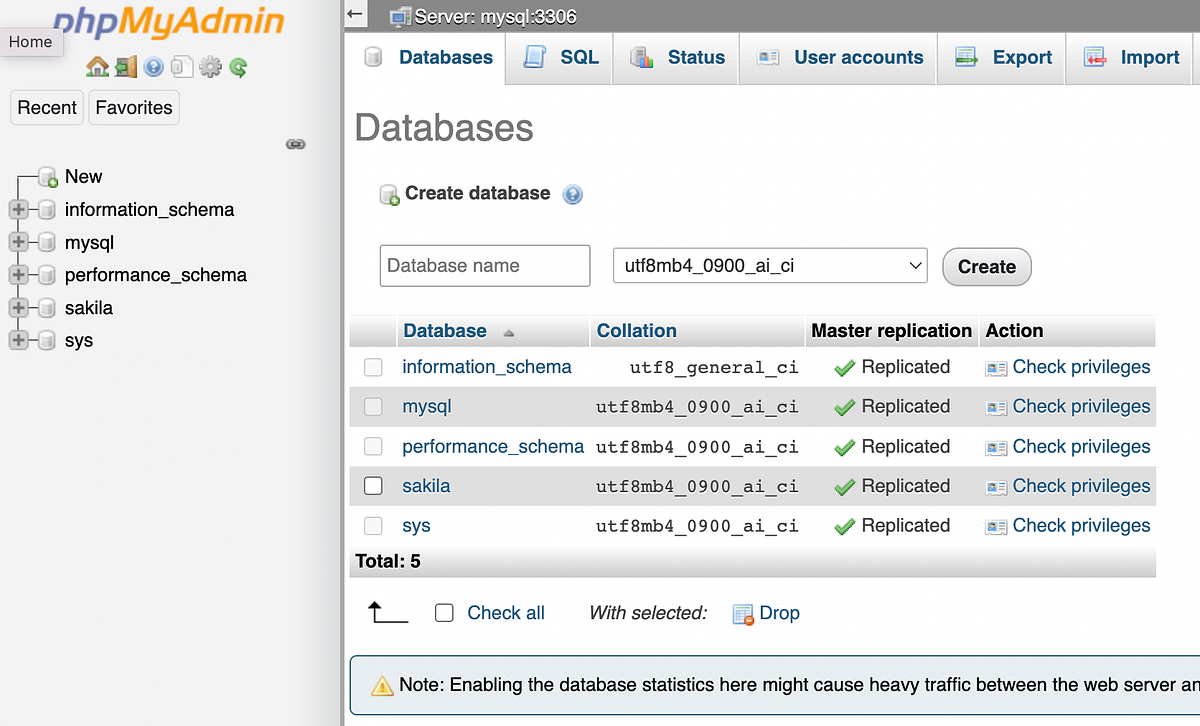Click the phpMyAdmin home icon
This screenshot has height=726, width=1200.
tap(98, 66)
